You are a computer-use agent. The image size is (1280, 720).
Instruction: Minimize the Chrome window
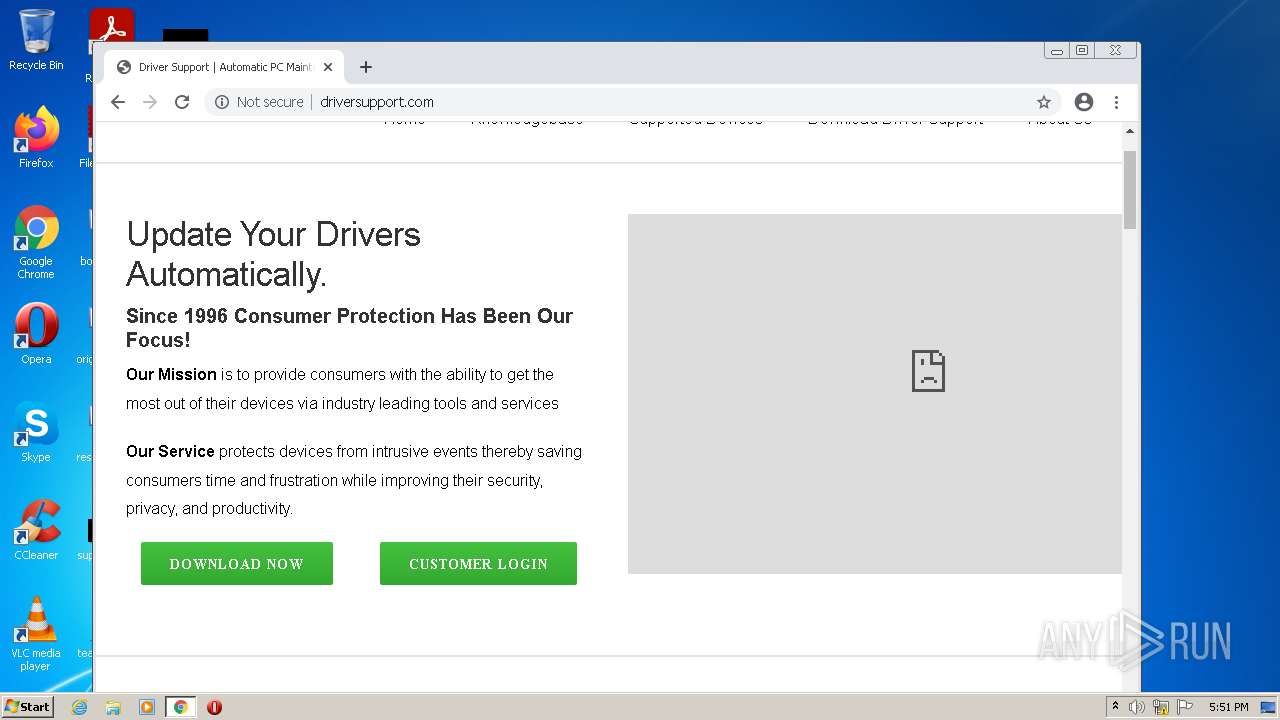point(1057,50)
